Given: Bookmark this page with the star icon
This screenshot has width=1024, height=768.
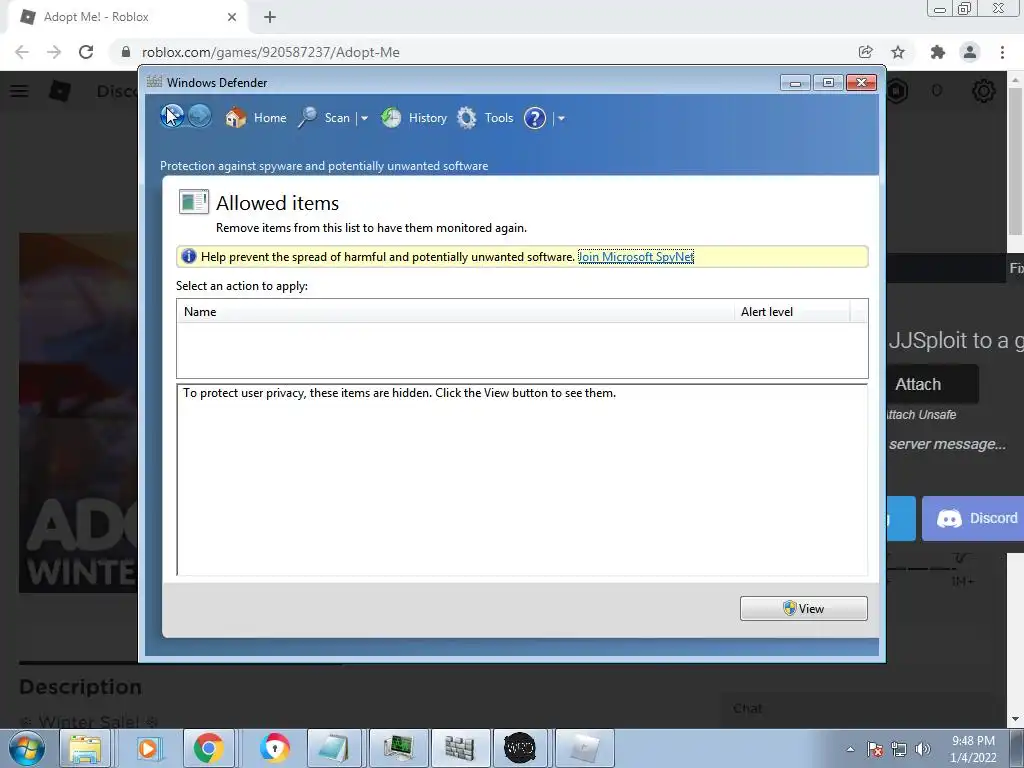Looking at the screenshot, I should pos(898,52).
